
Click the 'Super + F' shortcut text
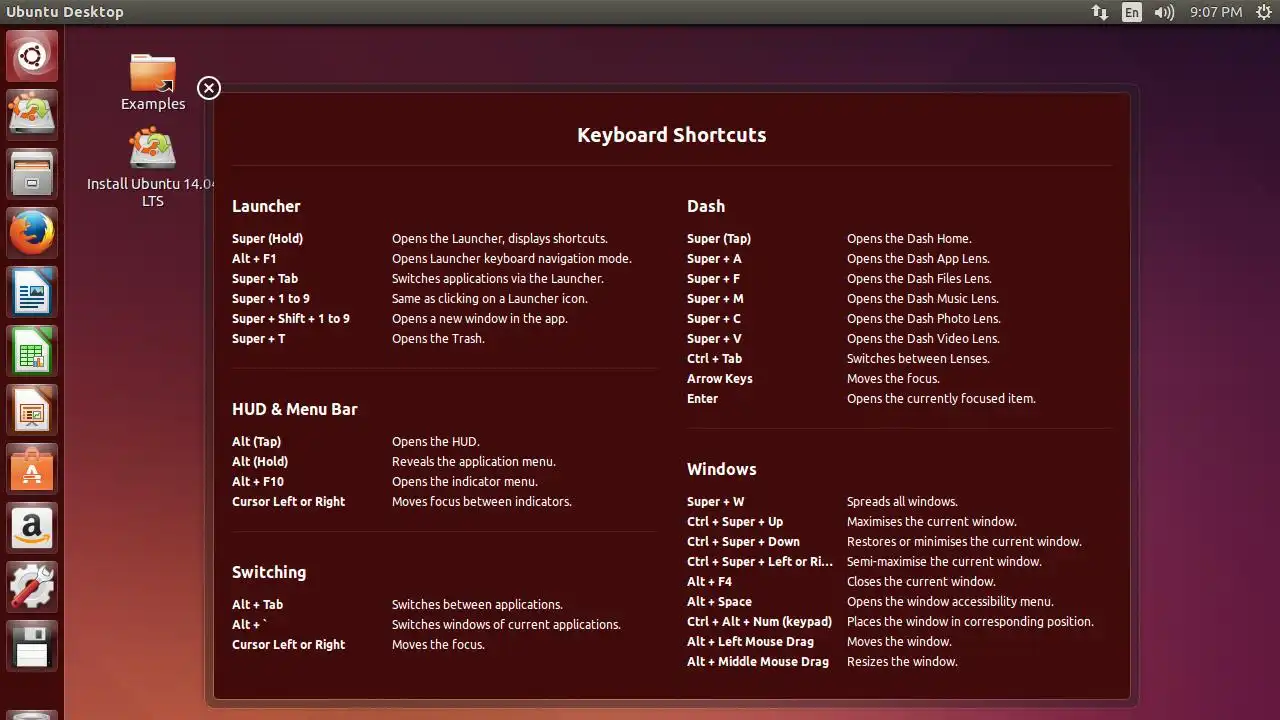click(x=714, y=279)
